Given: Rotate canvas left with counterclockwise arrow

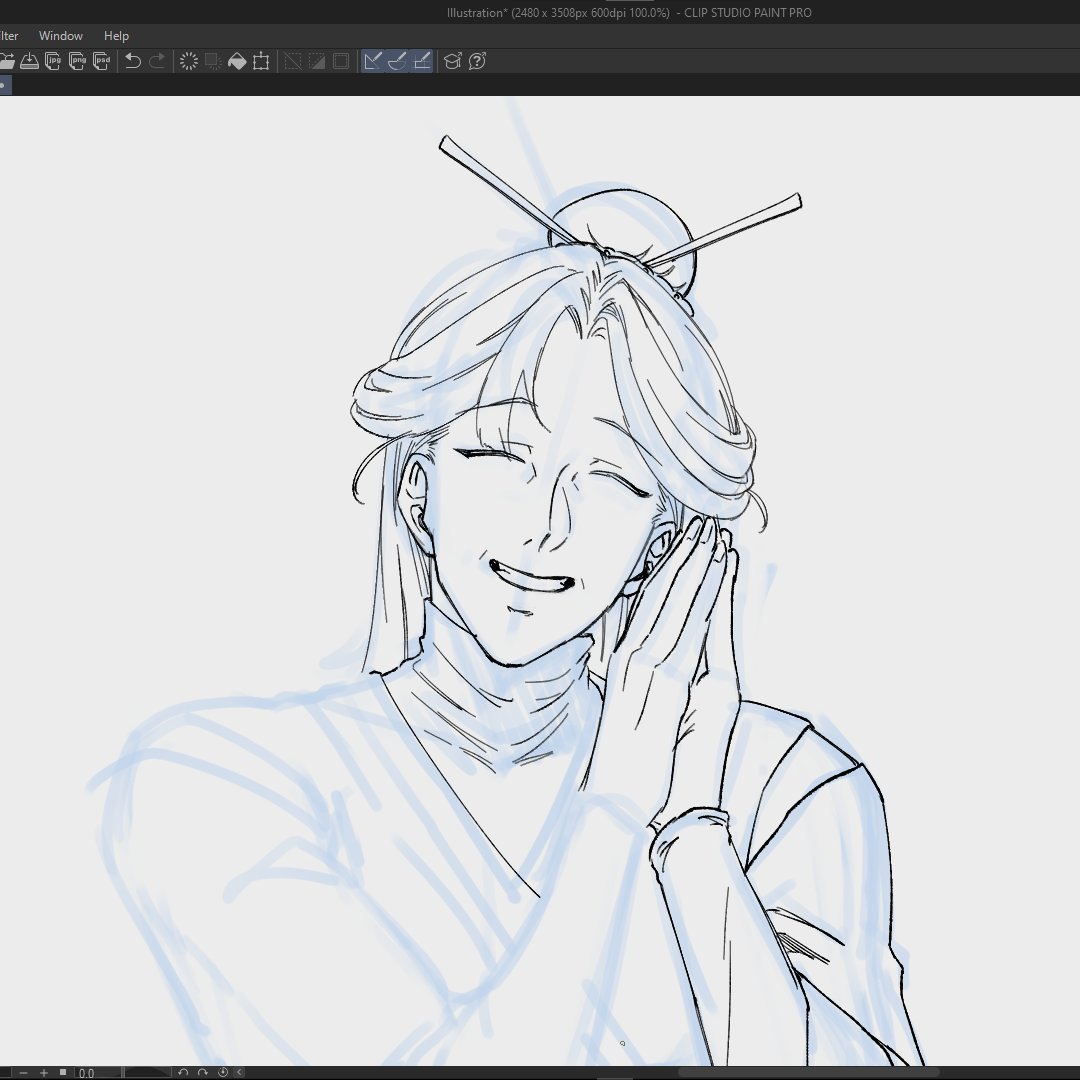Looking at the screenshot, I should 183,1072.
